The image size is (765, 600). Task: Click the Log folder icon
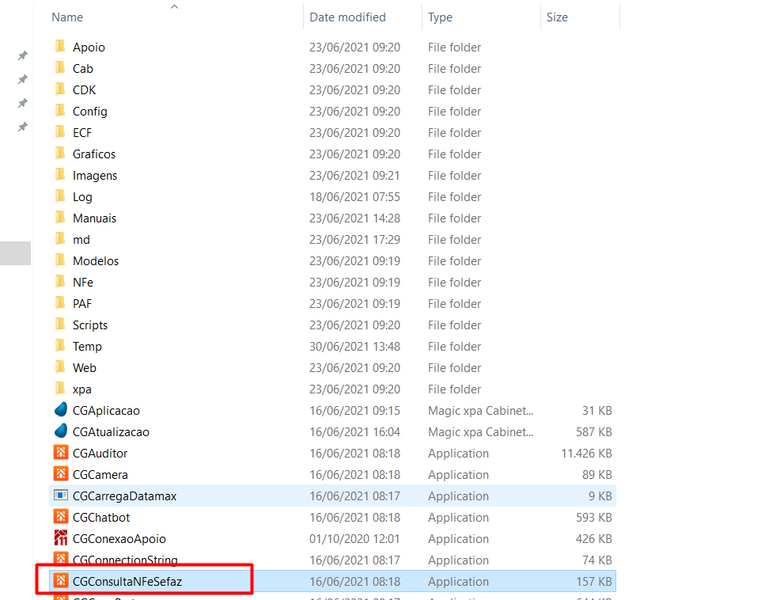[60, 197]
